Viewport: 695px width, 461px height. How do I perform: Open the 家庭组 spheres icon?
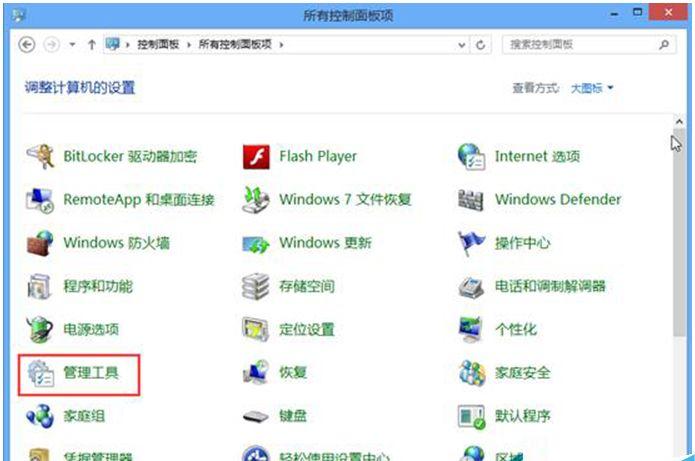tap(40, 416)
